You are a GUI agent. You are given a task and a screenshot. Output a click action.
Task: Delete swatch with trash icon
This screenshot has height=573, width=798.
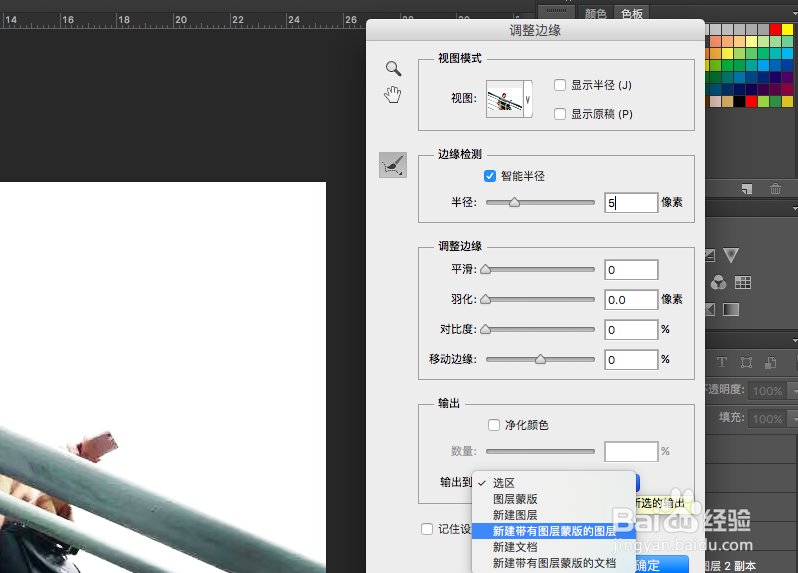click(x=775, y=189)
